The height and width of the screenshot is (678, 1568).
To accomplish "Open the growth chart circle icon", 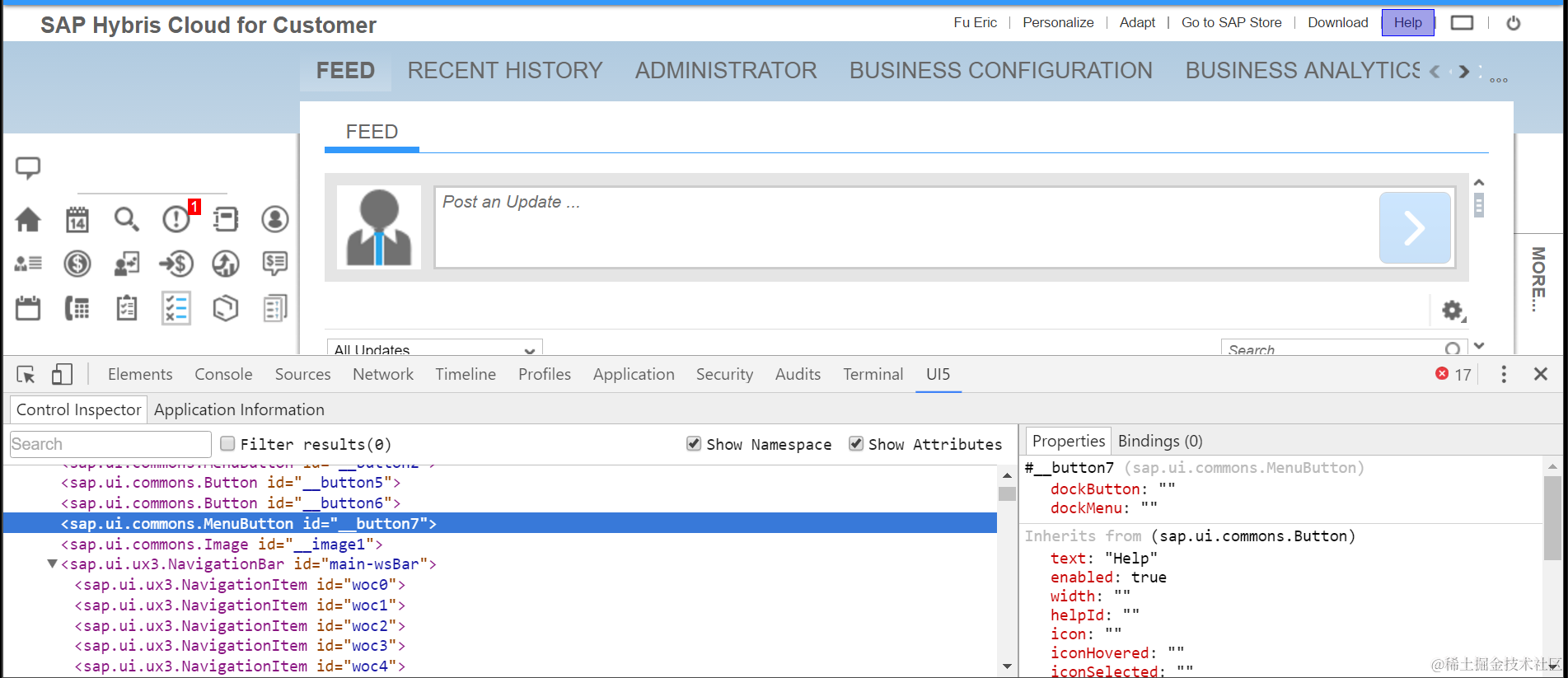I will 226,264.
